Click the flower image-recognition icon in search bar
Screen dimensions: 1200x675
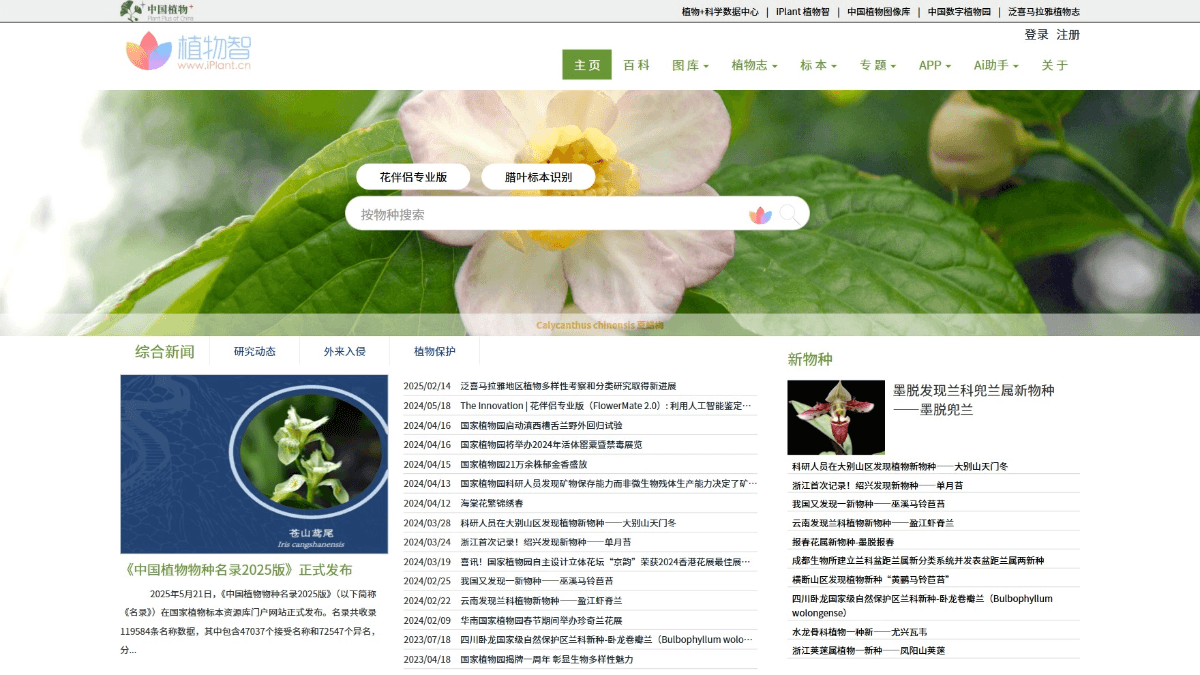pos(760,214)
